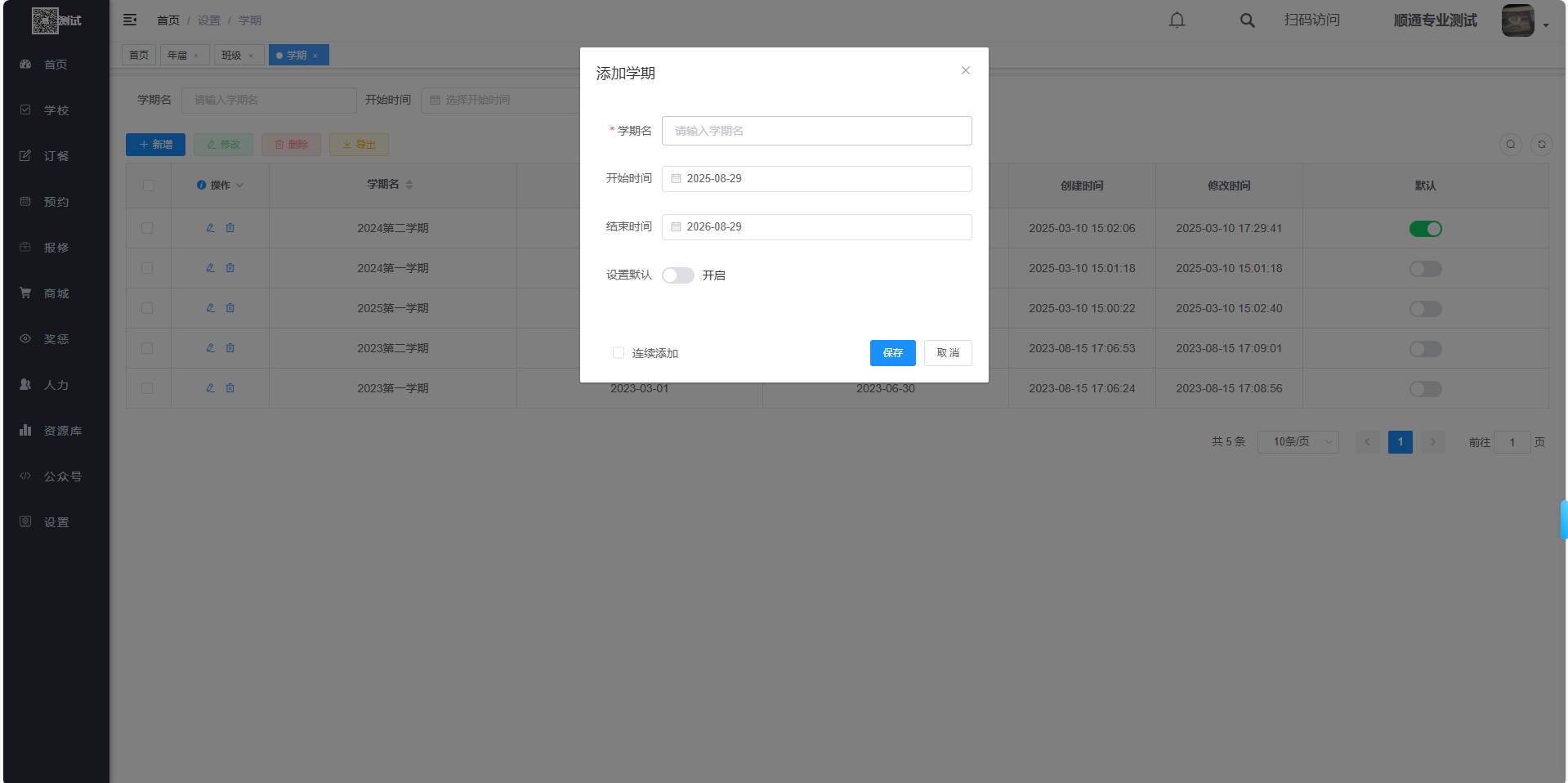Screen dimensions: 1568x783
Task: Open the 人力 sidebar menu
Action: click(56, 385)
